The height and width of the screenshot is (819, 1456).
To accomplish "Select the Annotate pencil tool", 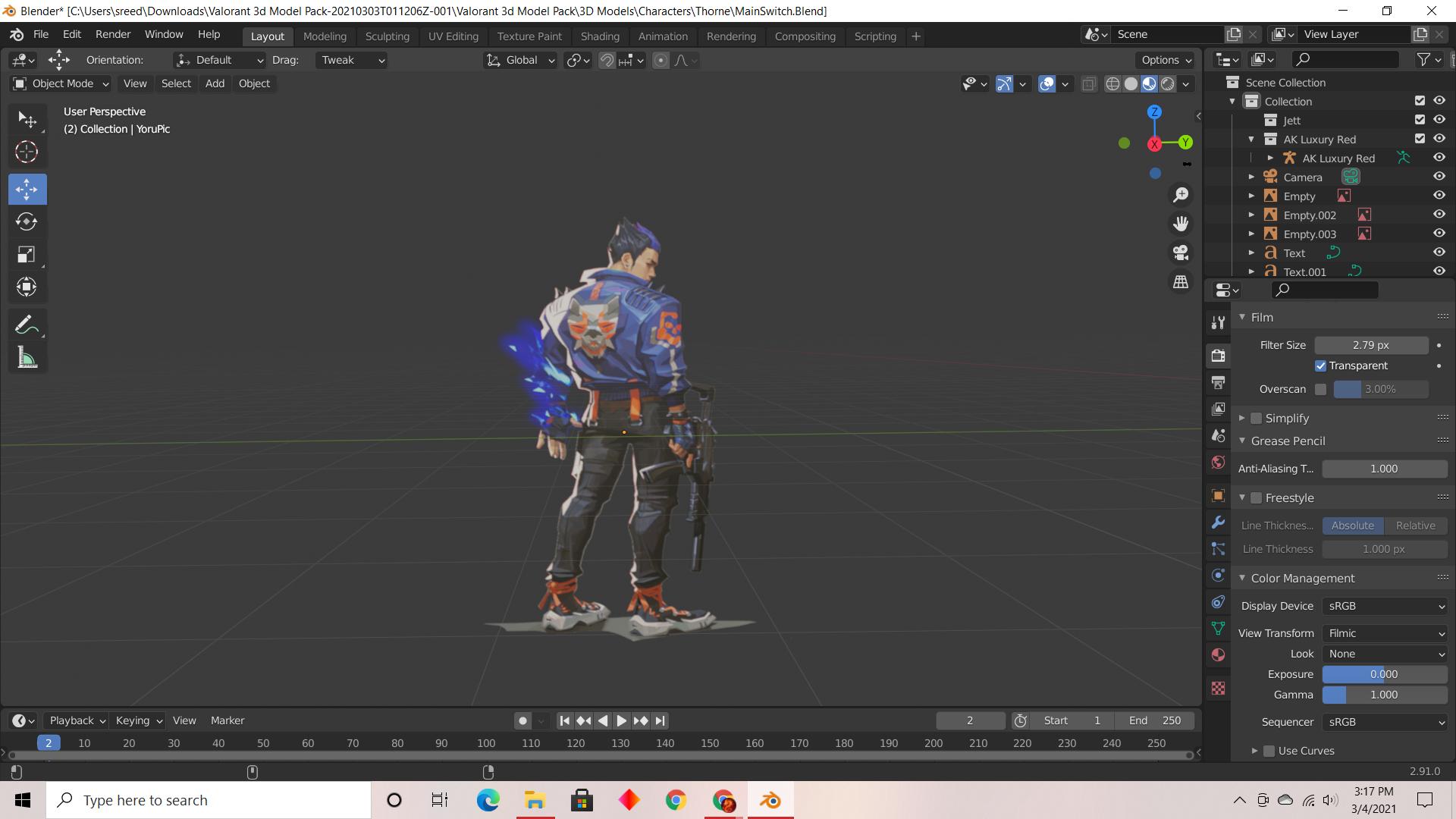I will pos(27,325).
